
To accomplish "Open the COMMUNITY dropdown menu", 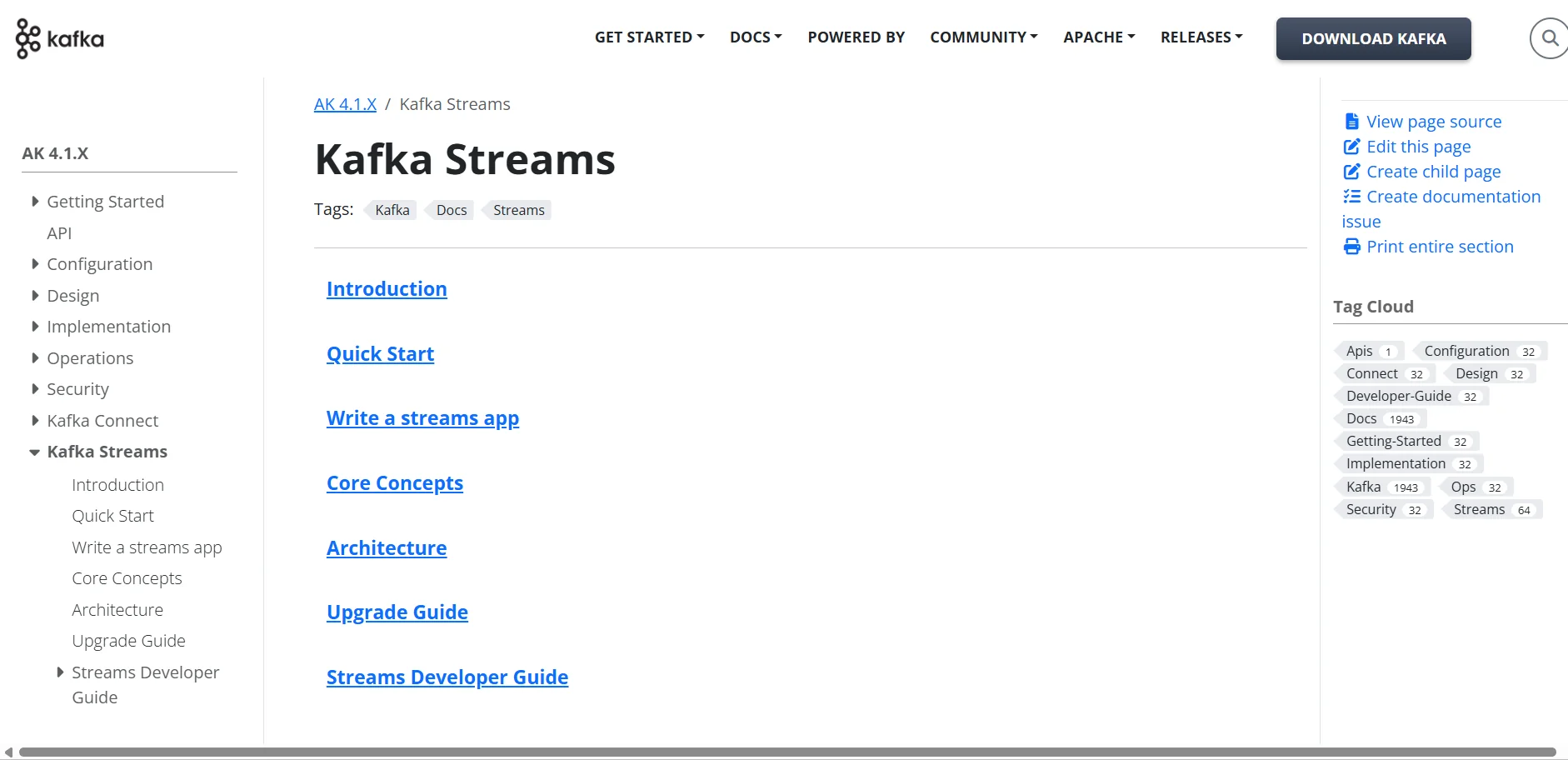I will [x=984, y=37].
